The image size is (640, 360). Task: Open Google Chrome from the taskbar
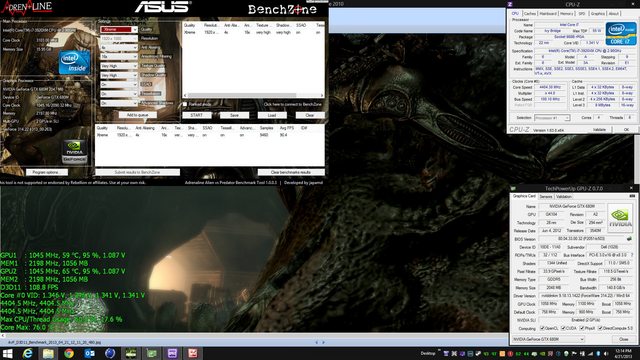tap(69, 353)
